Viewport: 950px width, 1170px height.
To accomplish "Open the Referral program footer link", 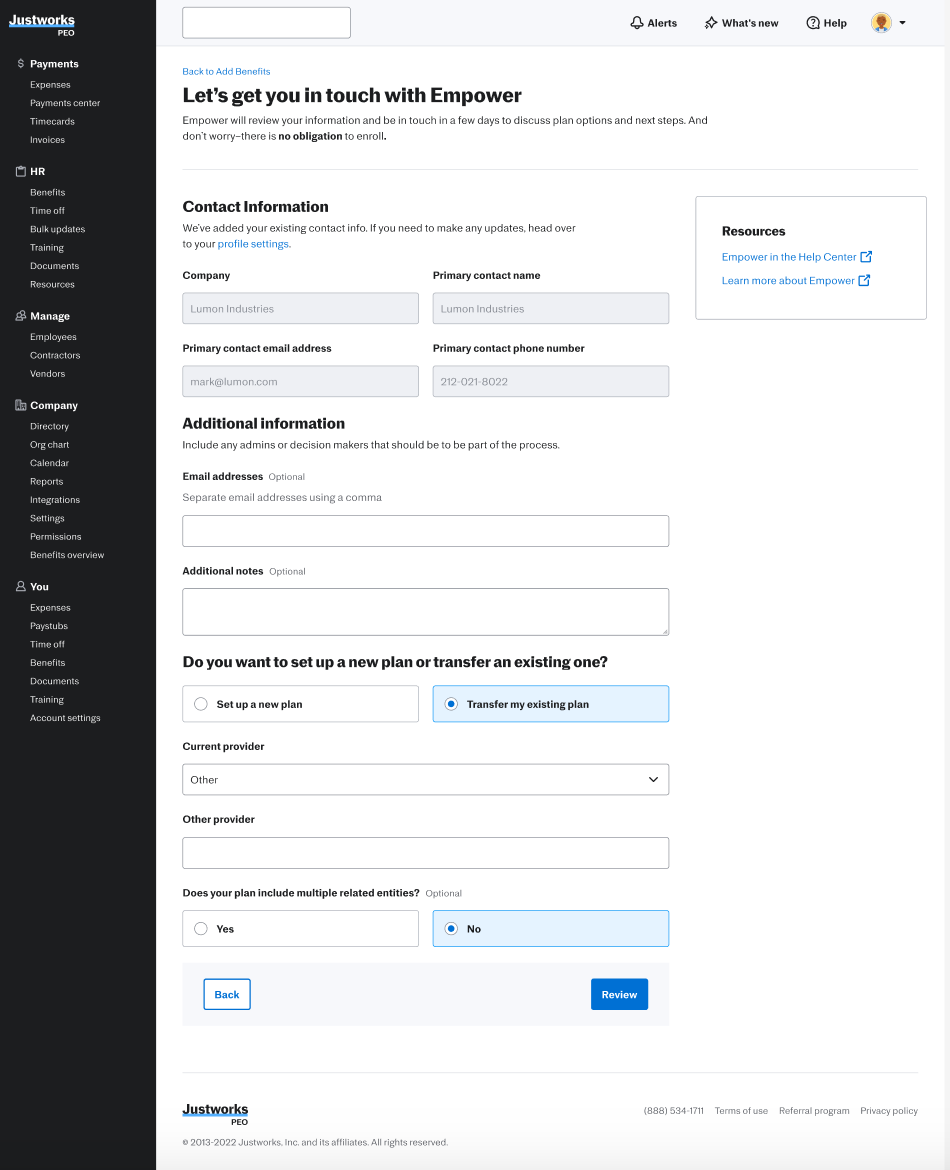I will 814,1110.
